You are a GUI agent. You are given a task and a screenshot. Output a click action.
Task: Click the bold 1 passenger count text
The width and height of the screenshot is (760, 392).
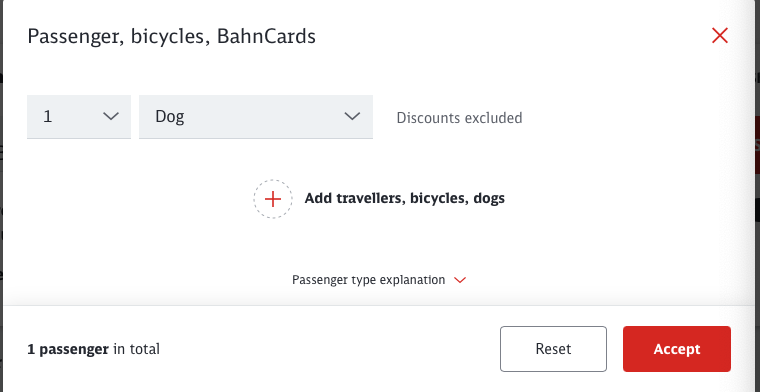68,349
